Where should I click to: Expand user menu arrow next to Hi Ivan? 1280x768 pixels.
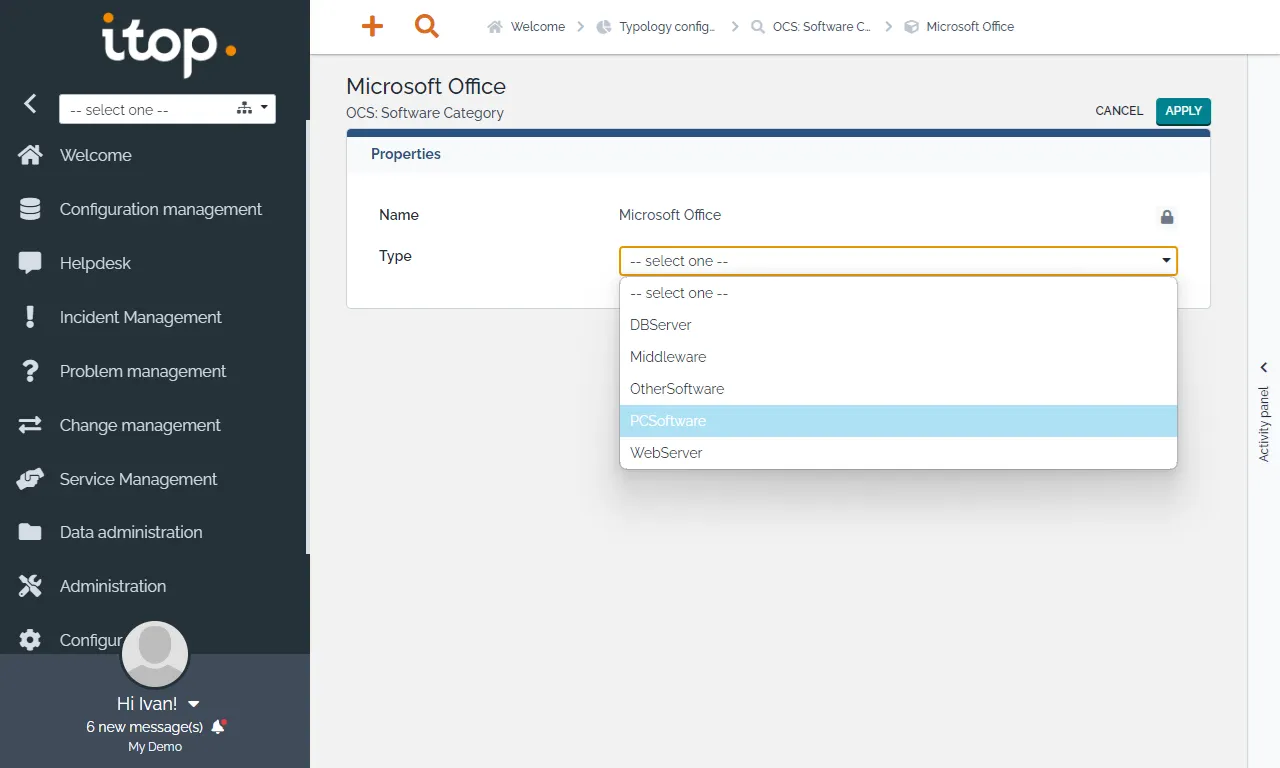[194, 704]
